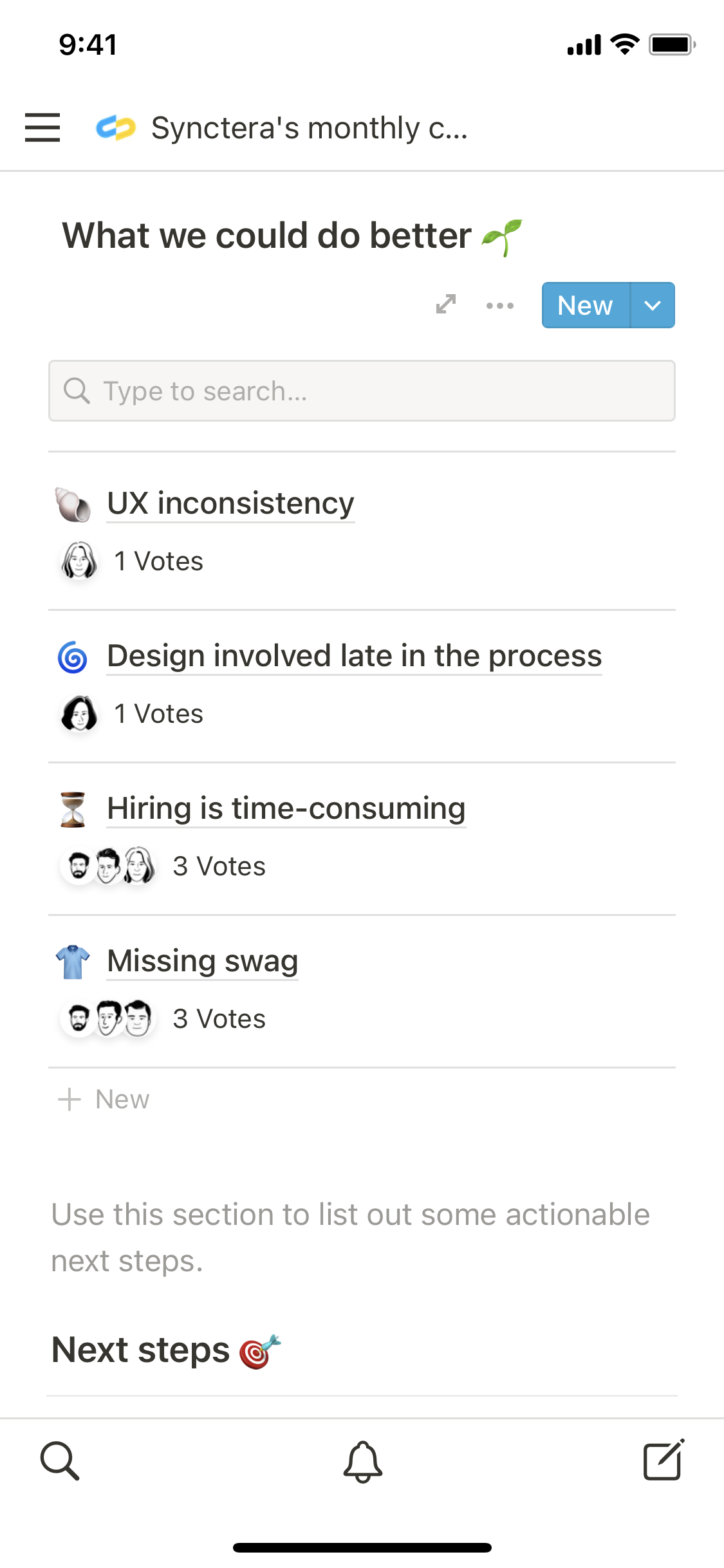Tap the blue shirt Missing swag icon
Image resolution: width=724 pixels, height=1568 pixels.
[73, 962]
